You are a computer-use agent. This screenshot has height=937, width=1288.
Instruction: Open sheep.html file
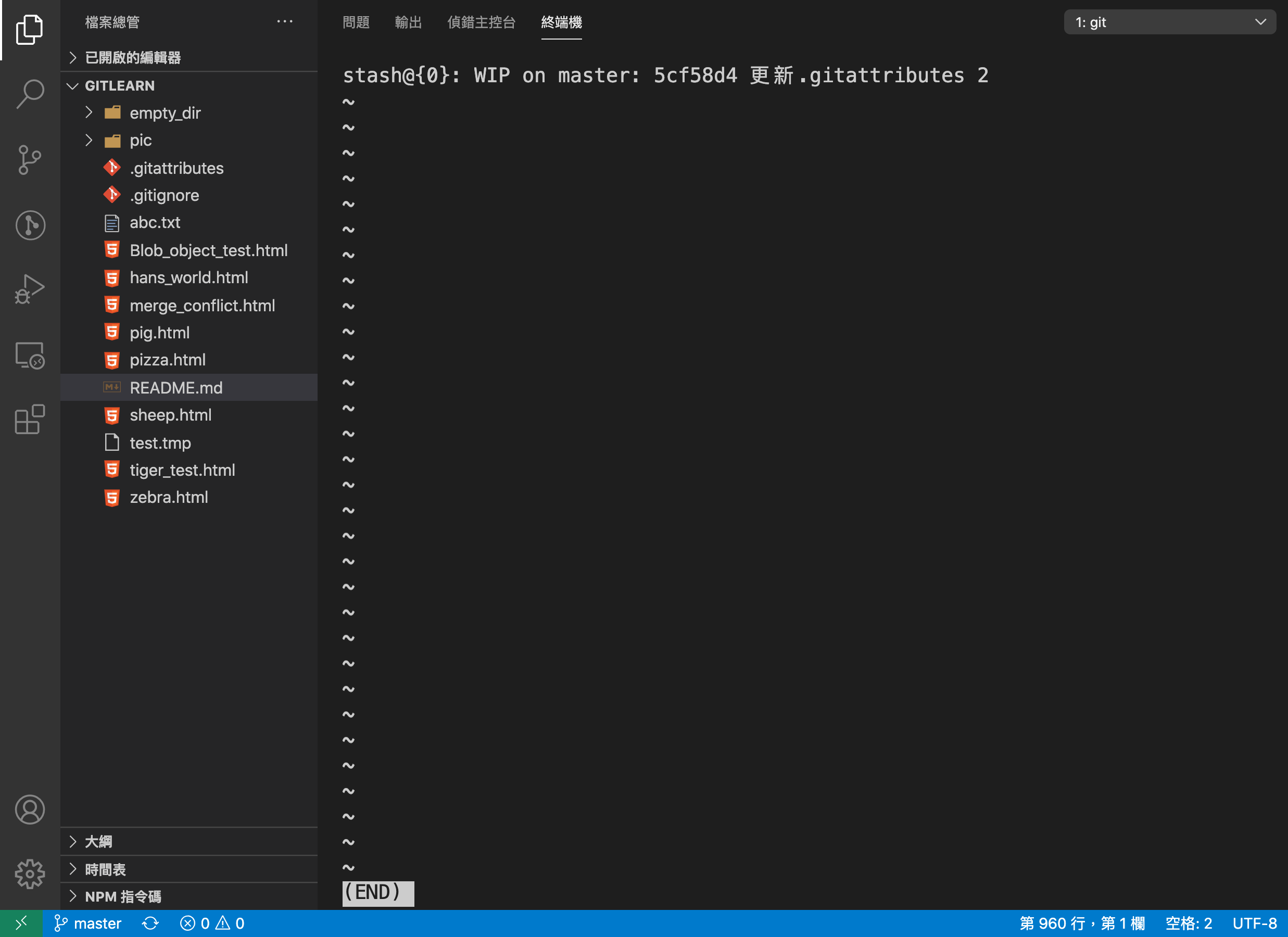[188, 415]
